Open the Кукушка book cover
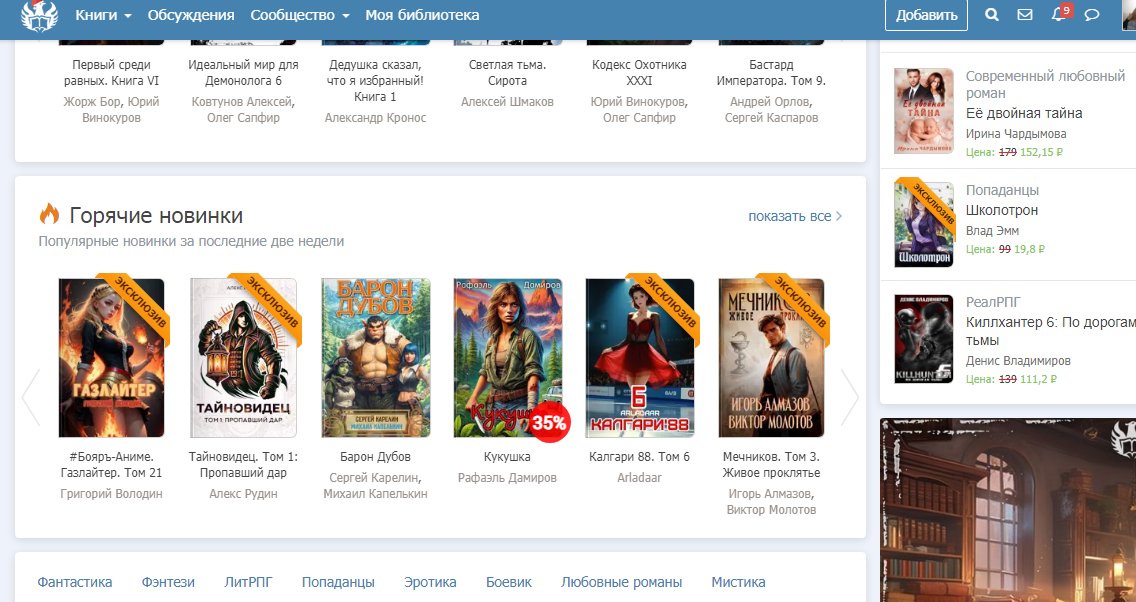 click(x=507, y=358)
